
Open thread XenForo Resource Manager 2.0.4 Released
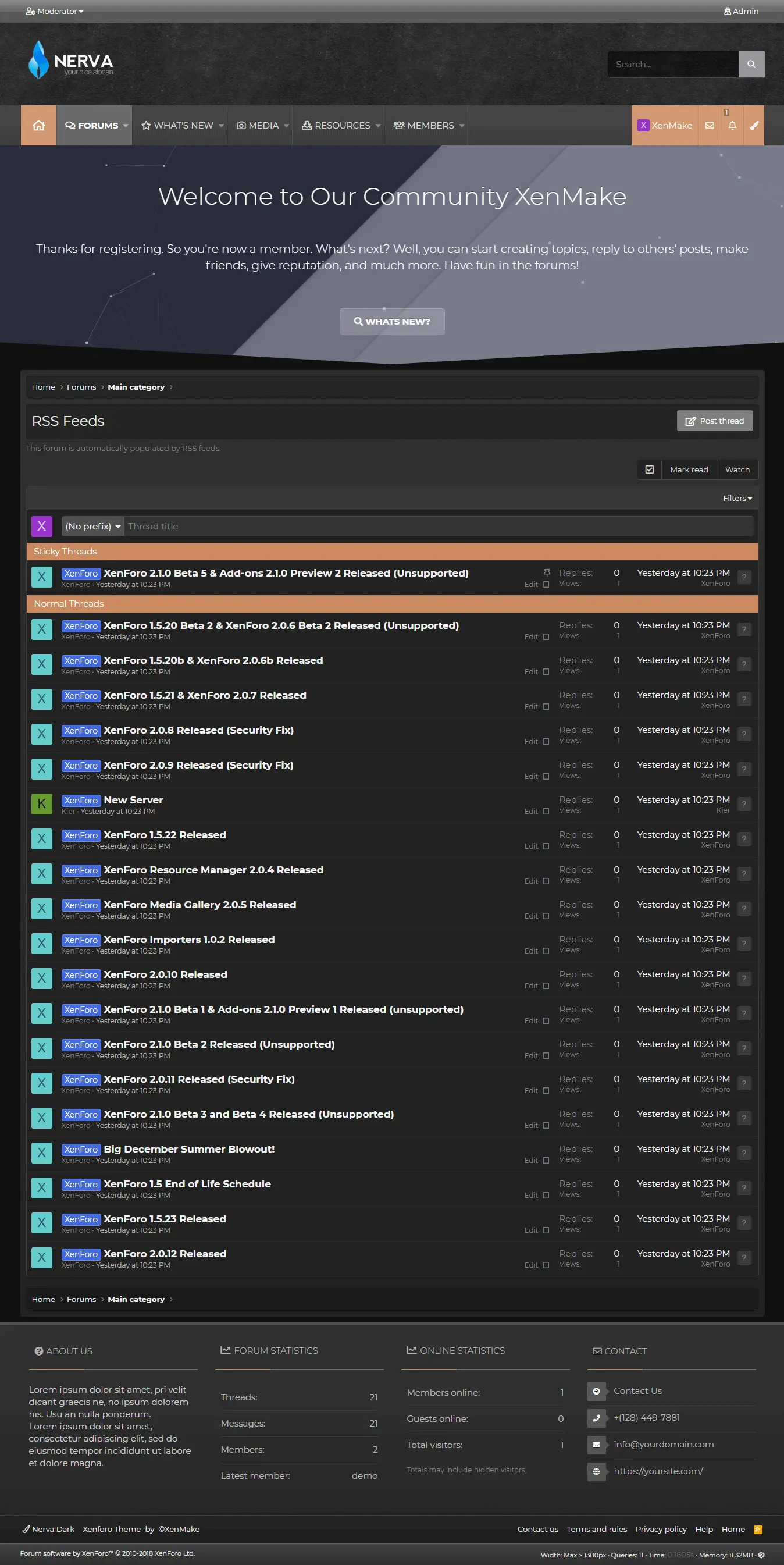coord(213,869)
